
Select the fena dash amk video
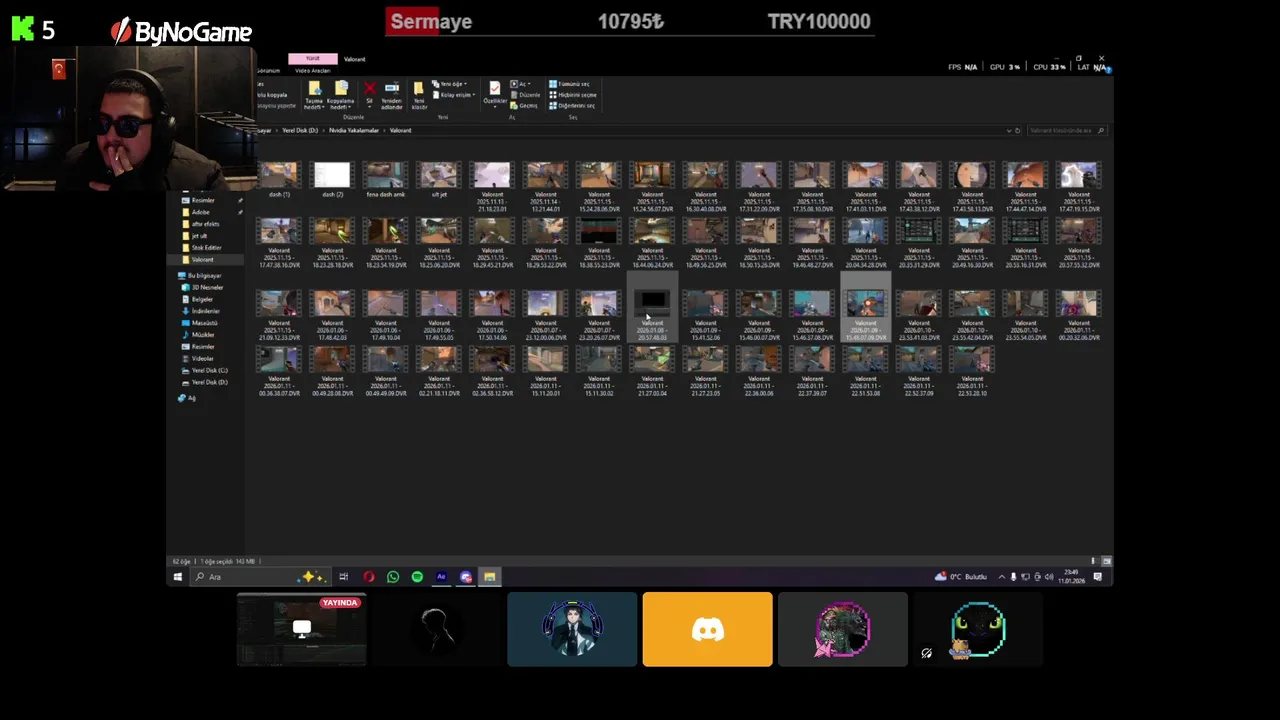coord(386,180)
